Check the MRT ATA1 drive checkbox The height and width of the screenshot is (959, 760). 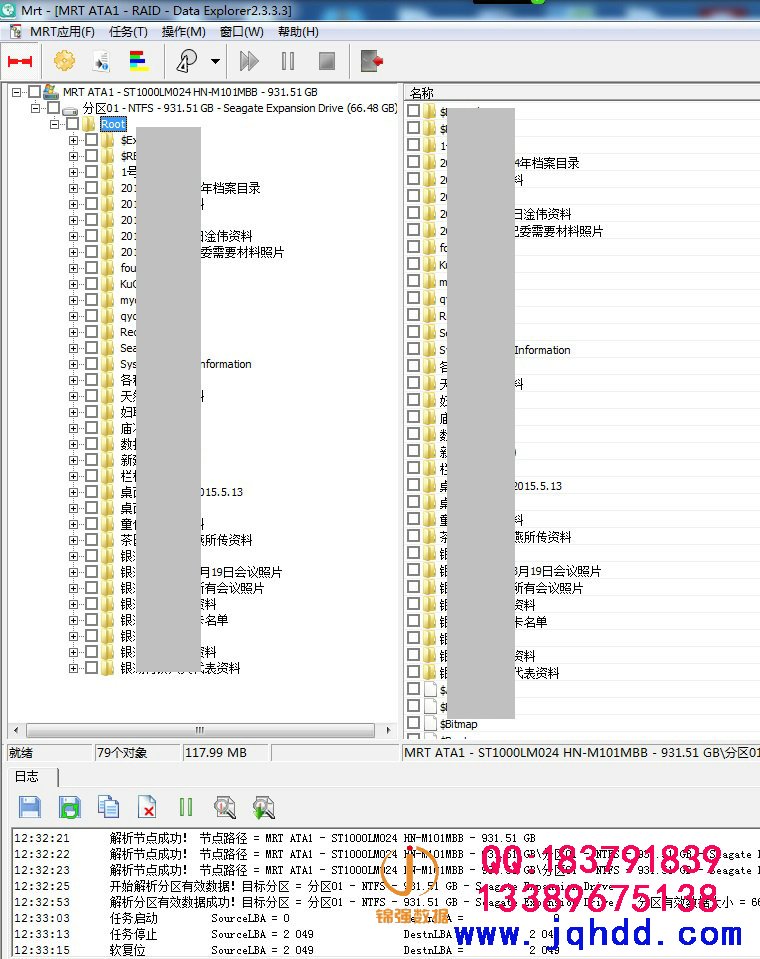tap(34, 92)
